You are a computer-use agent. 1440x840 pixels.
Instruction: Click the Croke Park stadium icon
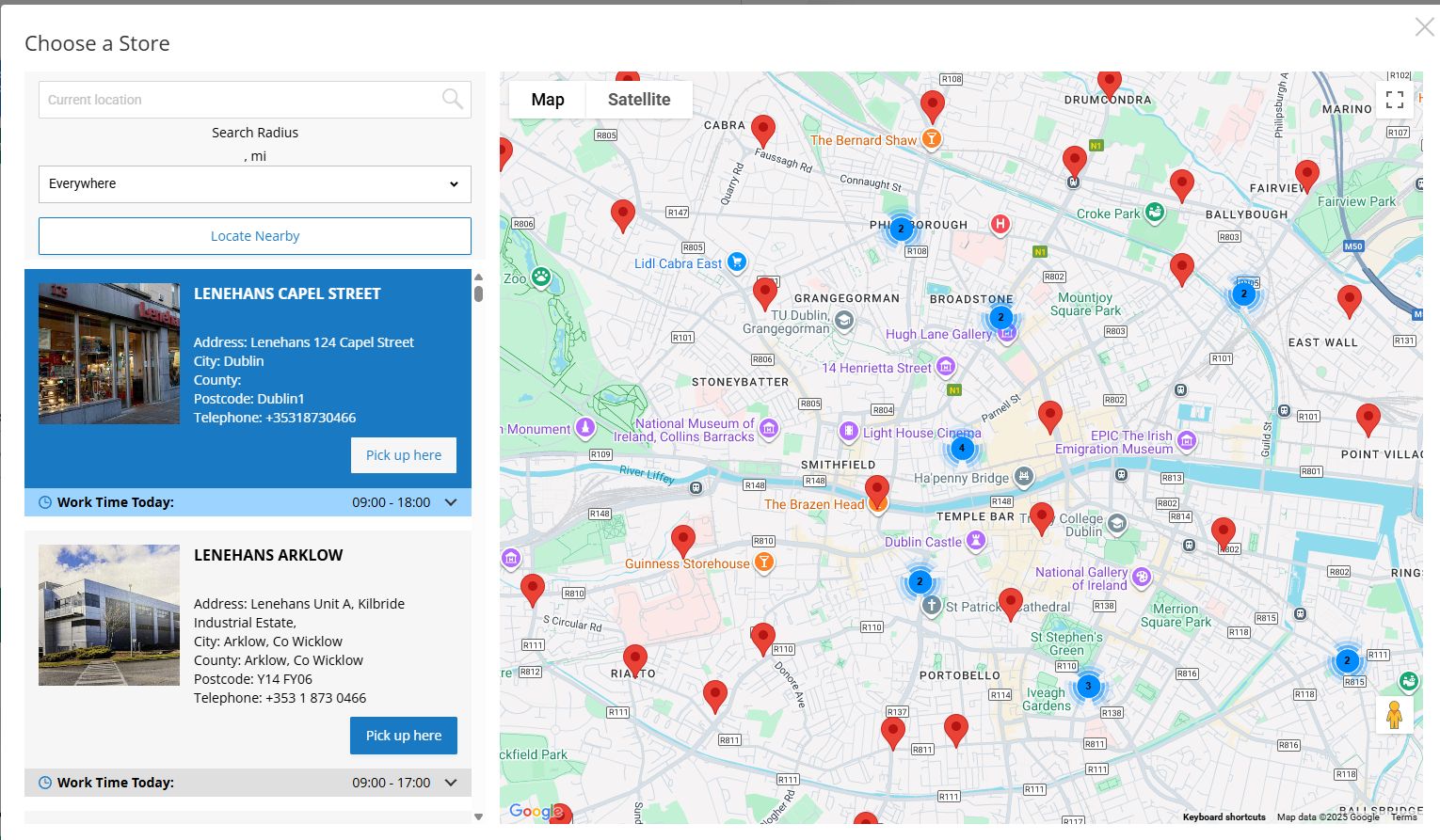[1155, 213]
